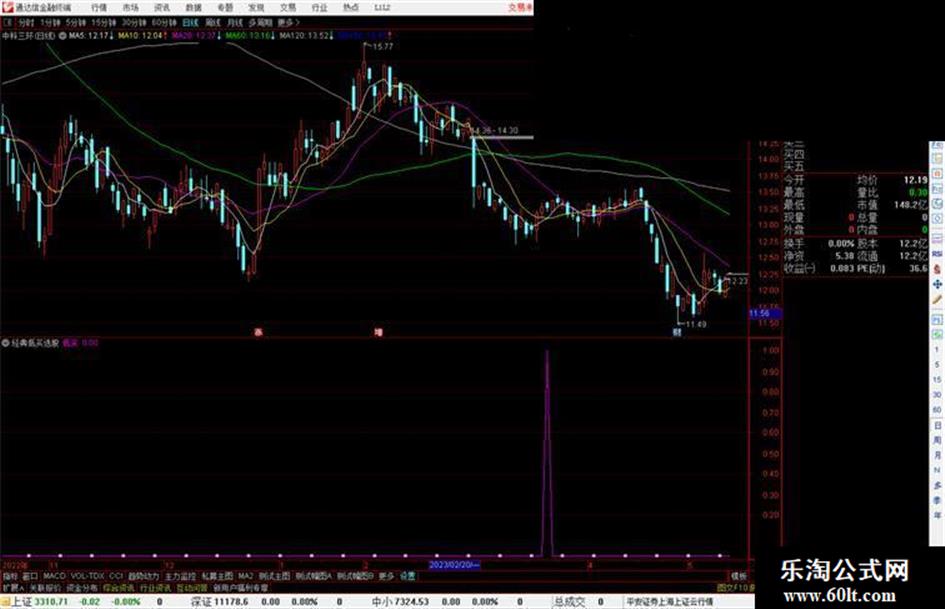Select 周 period in right sidebar

pos(937,441)
